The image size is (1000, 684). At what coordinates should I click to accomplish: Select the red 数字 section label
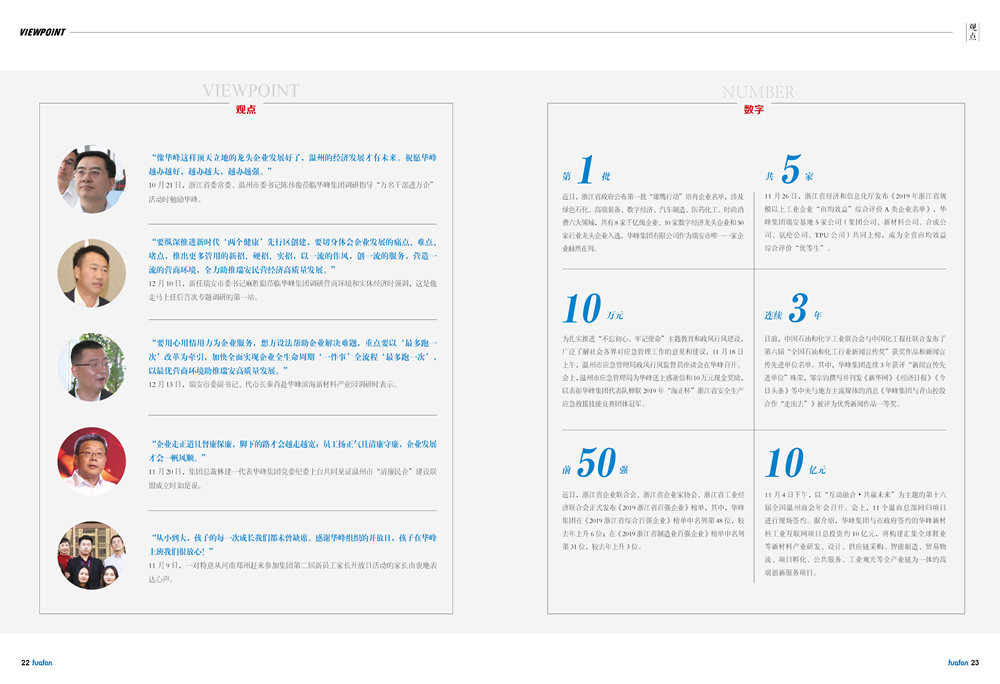(753, 109)
